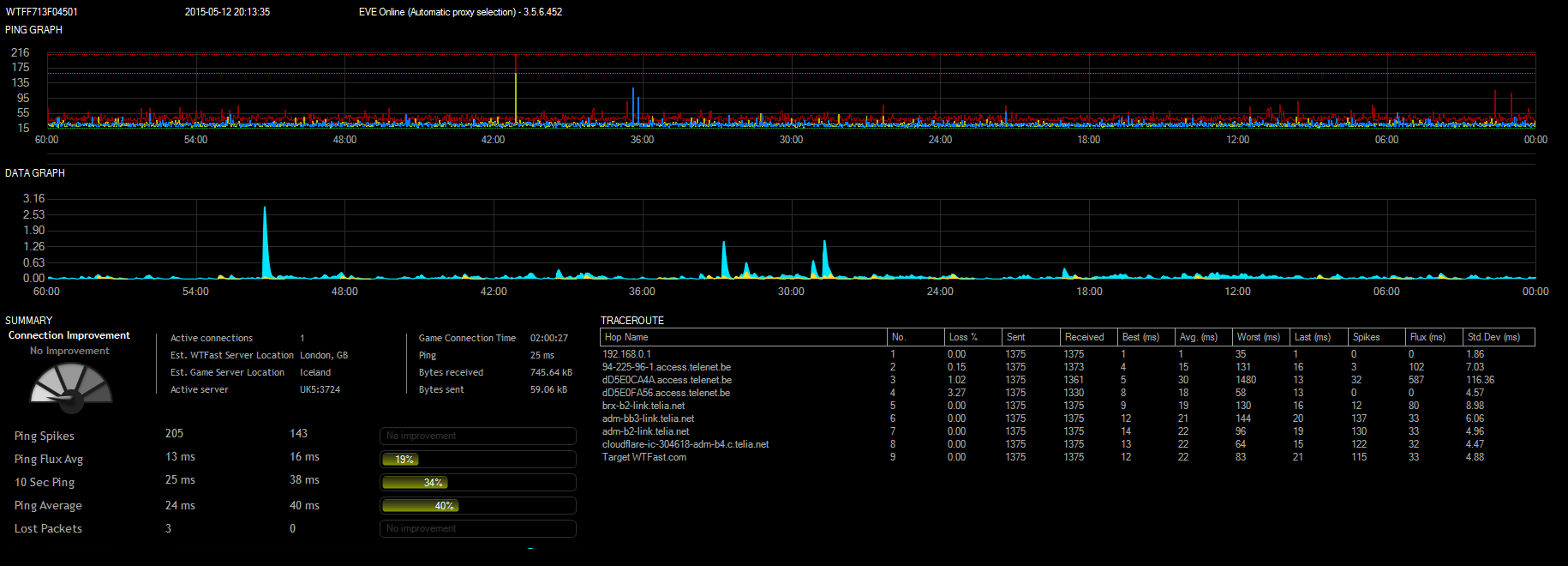
Task: Click the Lost Packets no improvement bar
Action: pyautogui.click(x=477, y=528)
